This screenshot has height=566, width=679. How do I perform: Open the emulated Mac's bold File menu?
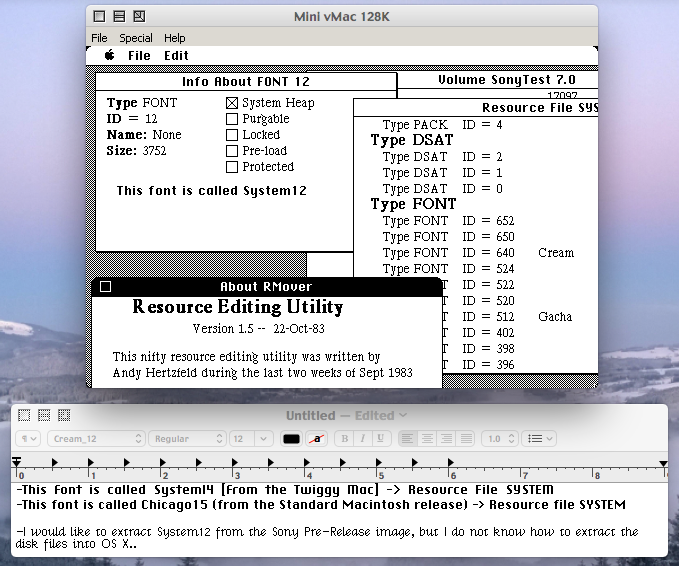(139, 55)
